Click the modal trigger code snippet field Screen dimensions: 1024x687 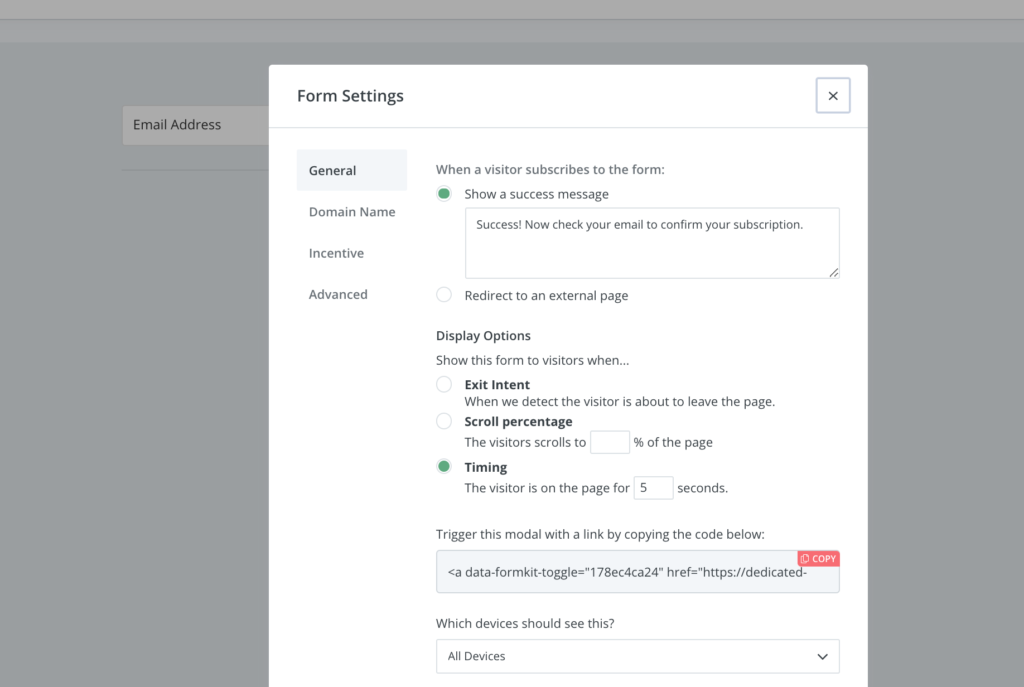620,574
